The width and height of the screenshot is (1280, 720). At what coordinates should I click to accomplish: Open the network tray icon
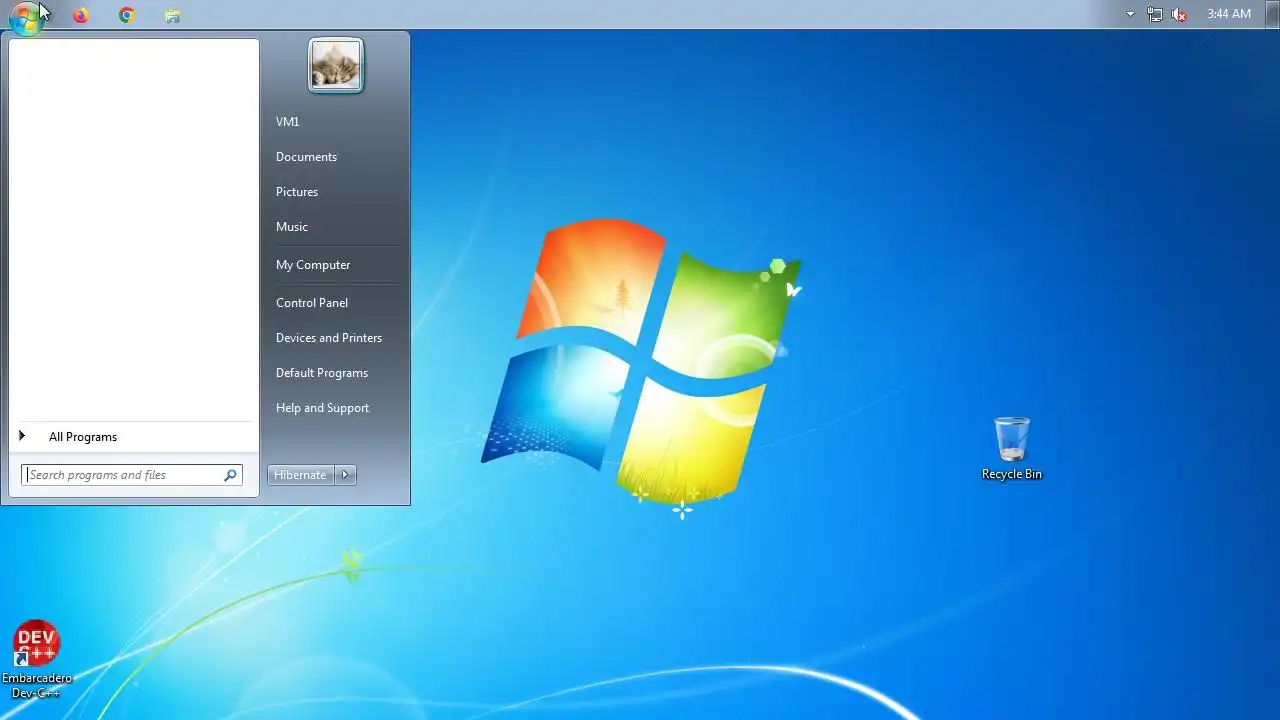(1155, 14)
